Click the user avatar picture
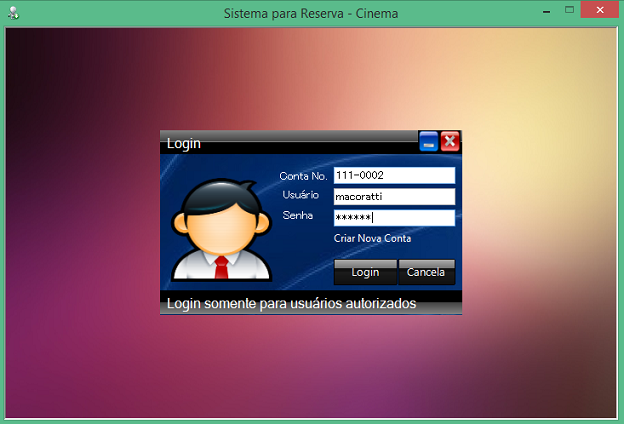Viewport: 624px width, 424px height. point(222,230)
